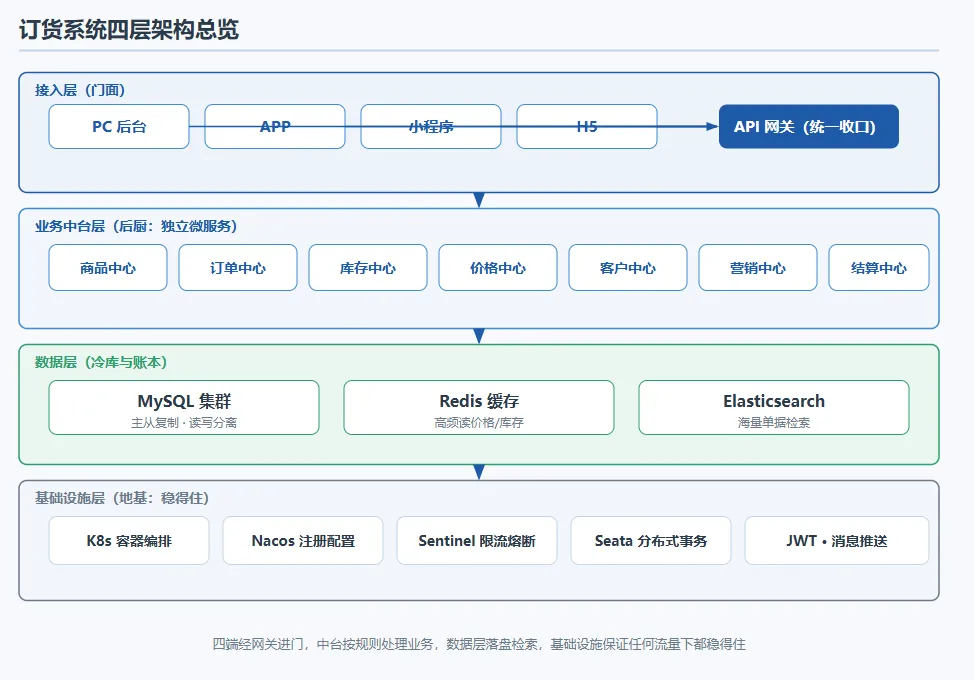Click the title 订货系统四层架构总览
The image size is (974, 680).
click(129, 29)
